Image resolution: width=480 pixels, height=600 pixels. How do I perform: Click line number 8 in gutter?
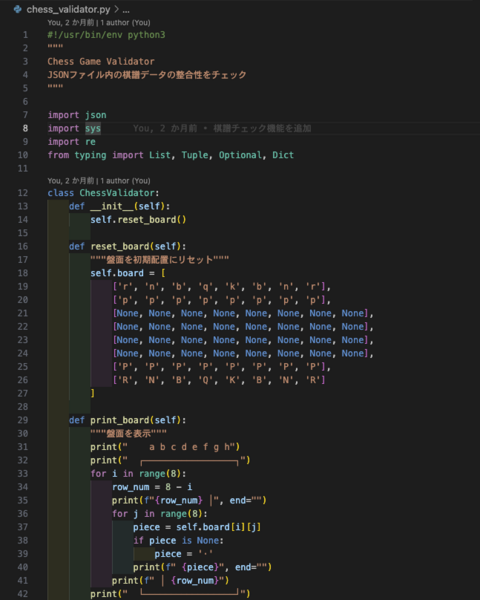pos(25,129)
